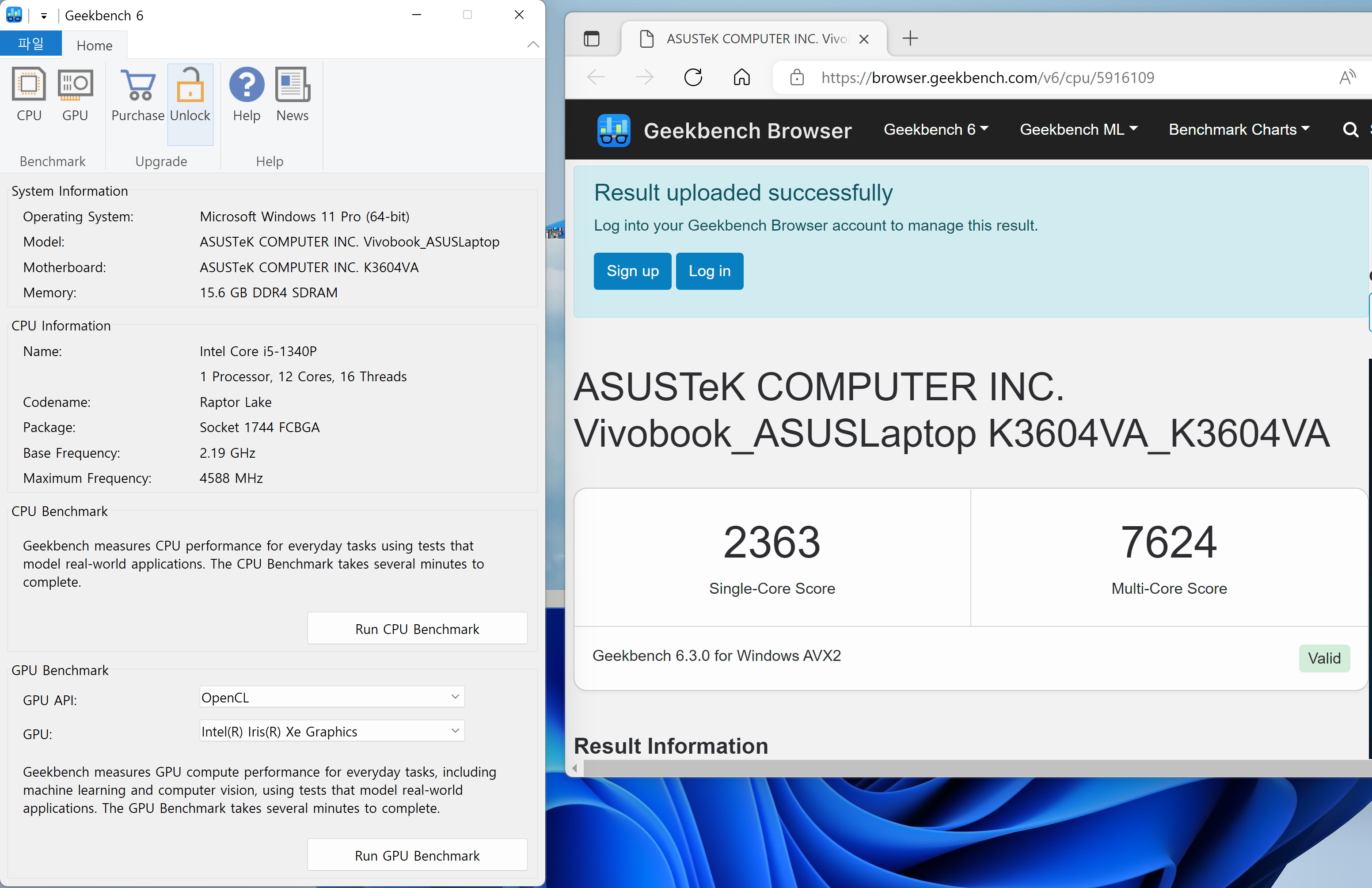Viewport: 1372px width, 888px height.
Task: Close the ASUSTeK browser tab
Action: (863, 39)
